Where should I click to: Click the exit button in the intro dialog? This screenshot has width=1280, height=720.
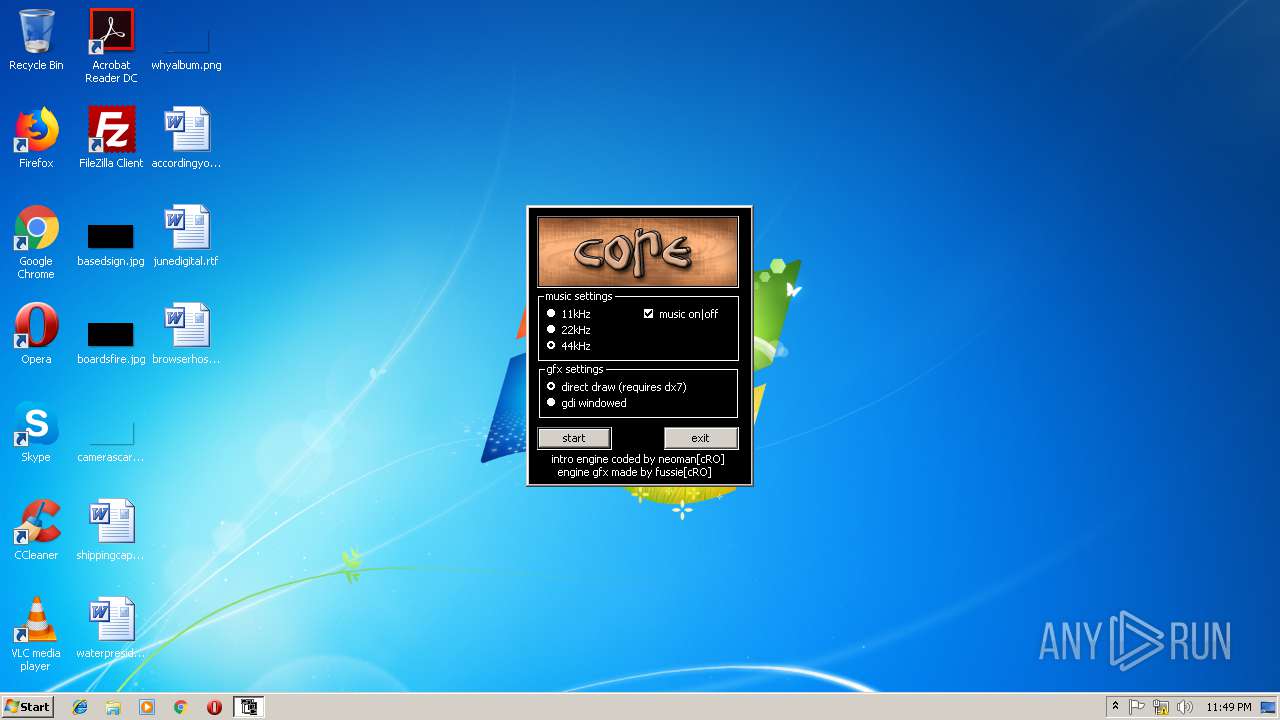[701, 438]
